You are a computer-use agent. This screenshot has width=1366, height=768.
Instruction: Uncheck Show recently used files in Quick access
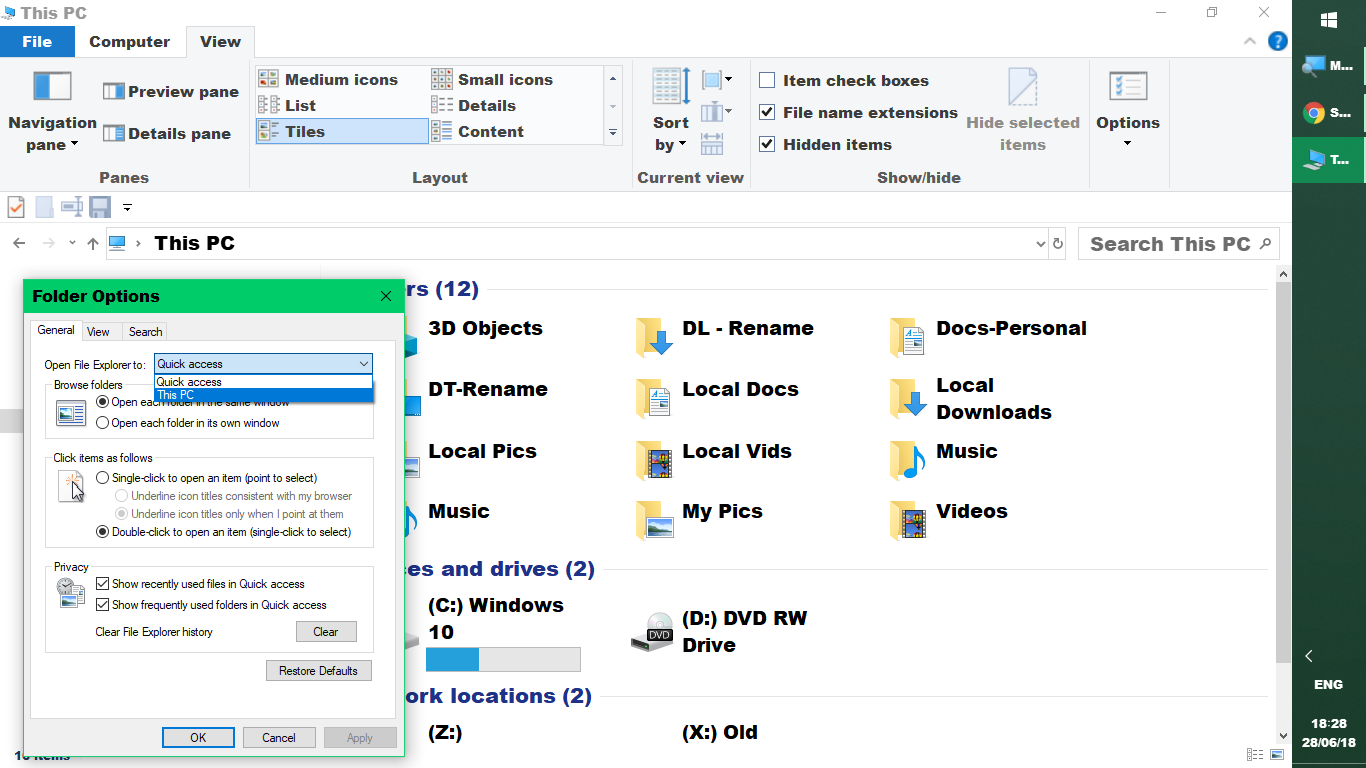point(102,584)
